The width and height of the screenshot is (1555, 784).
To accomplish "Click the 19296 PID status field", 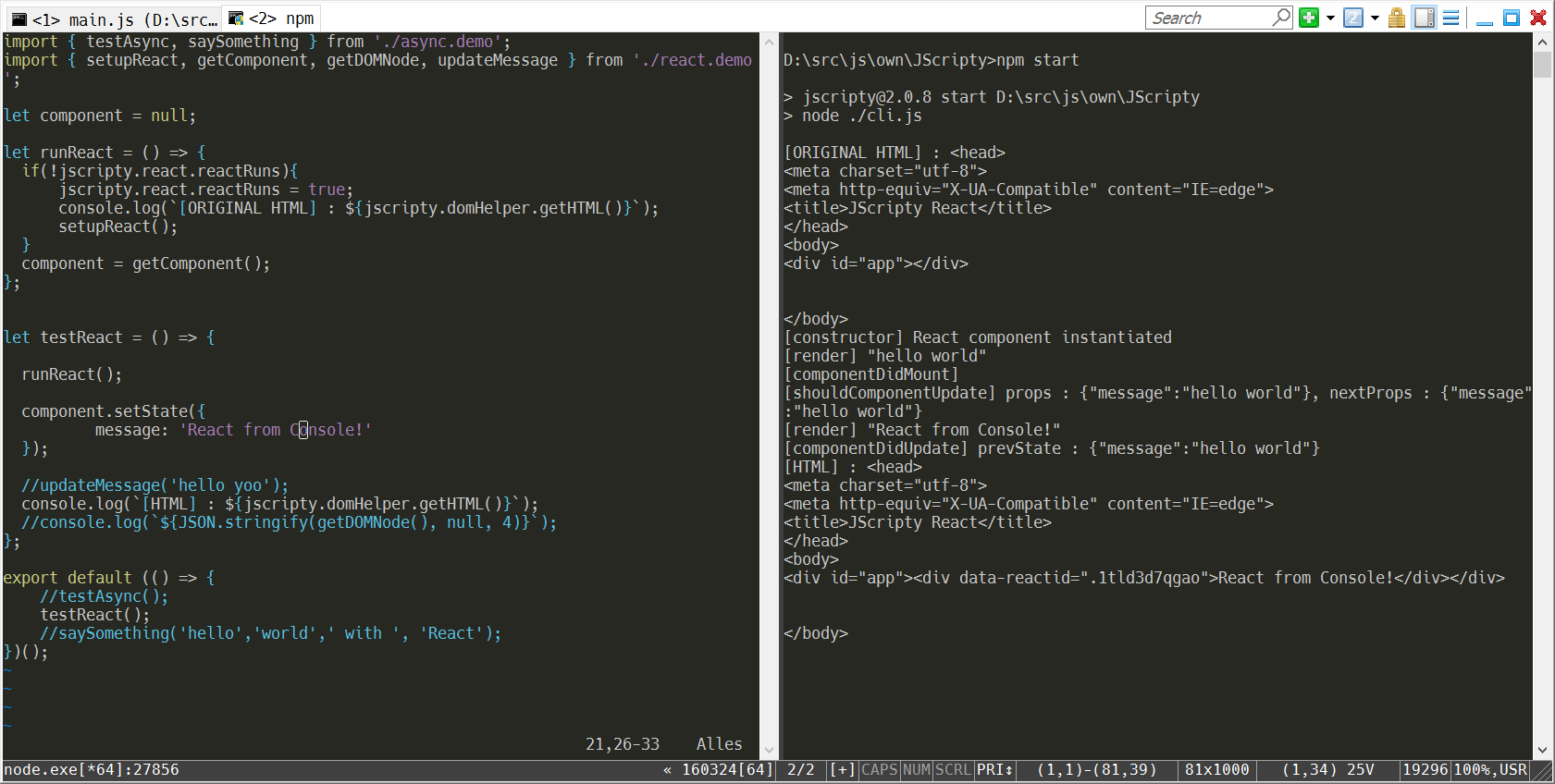I will [1425, 769].
